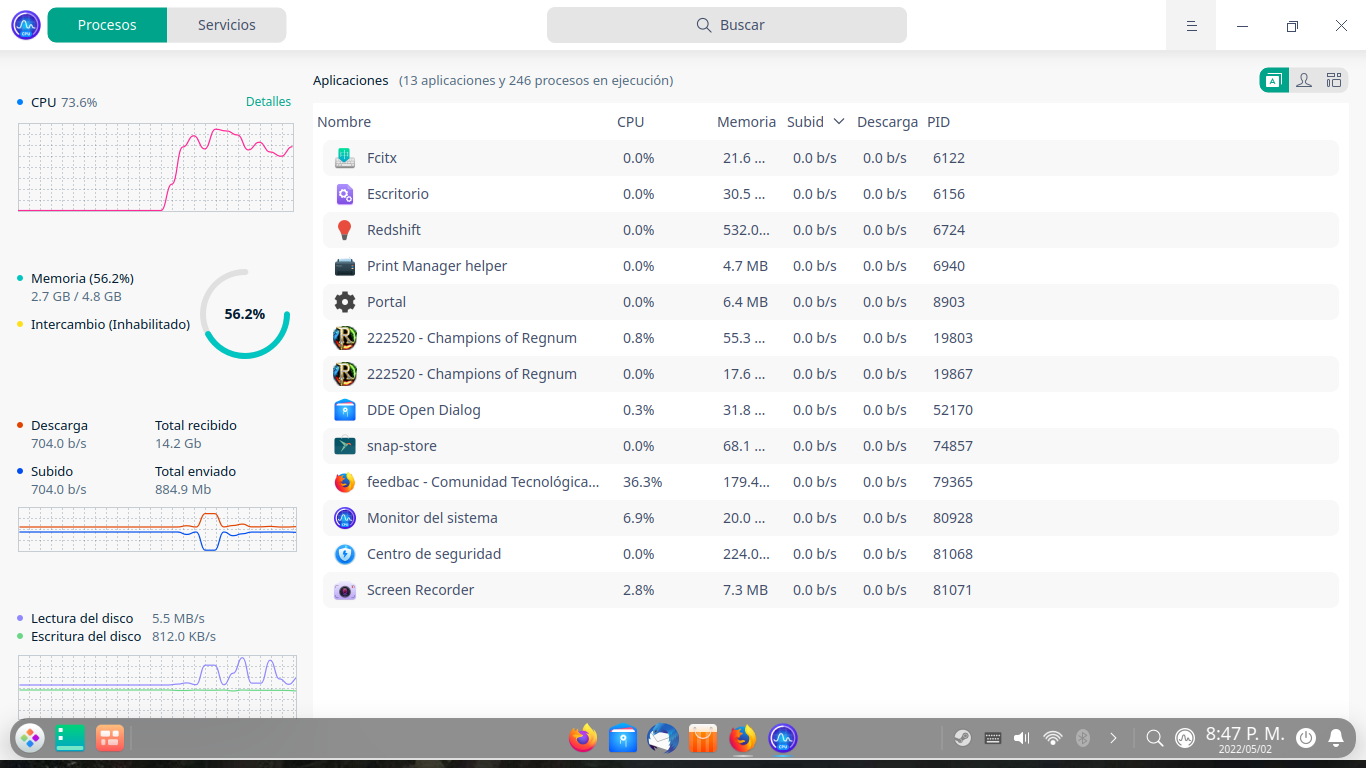Switch to the Servicios tab
Viewport: 1366px width, 768px height.
coord(227,25)
